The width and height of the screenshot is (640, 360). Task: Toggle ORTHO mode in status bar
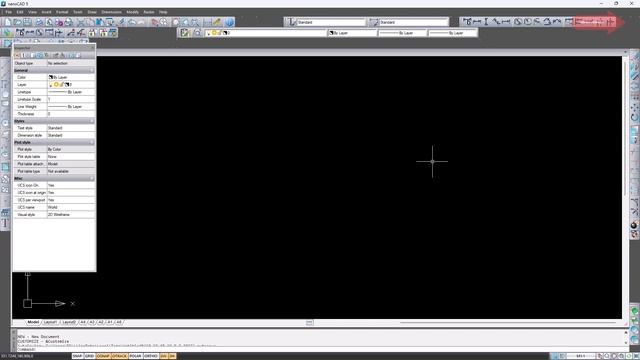click(151, 356)
